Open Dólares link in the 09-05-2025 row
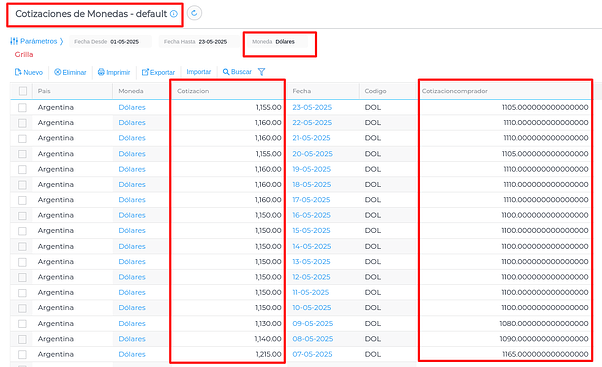The height and width of the screenshot is (367, 602). 132,324
